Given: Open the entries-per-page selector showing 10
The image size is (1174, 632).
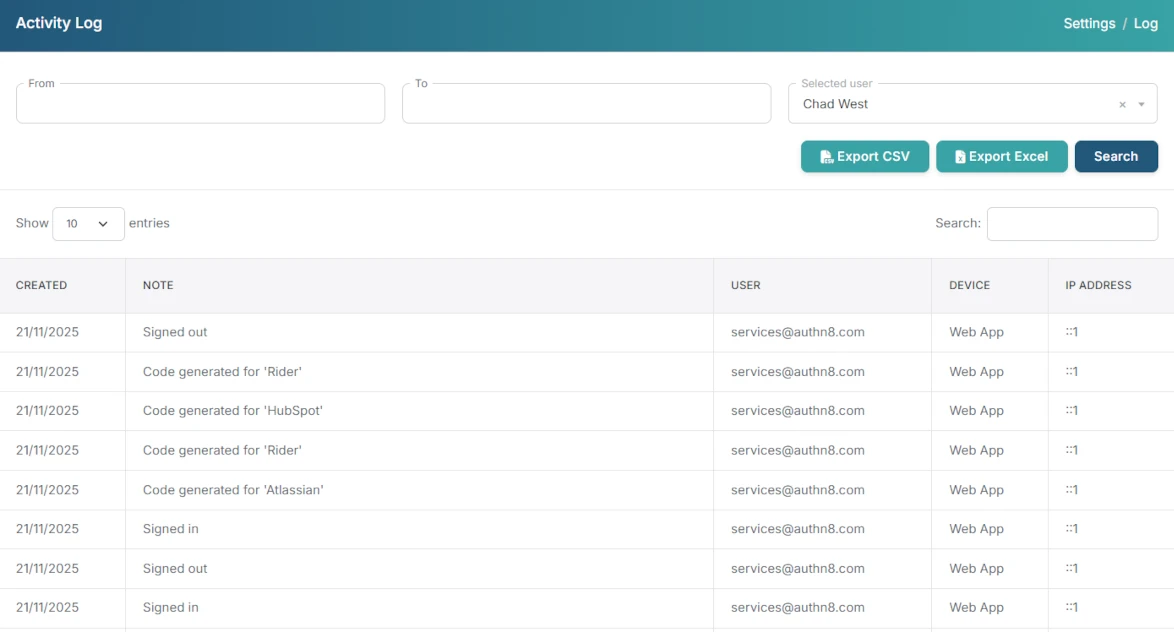Looking at the screenshot, I should [88, 223].
